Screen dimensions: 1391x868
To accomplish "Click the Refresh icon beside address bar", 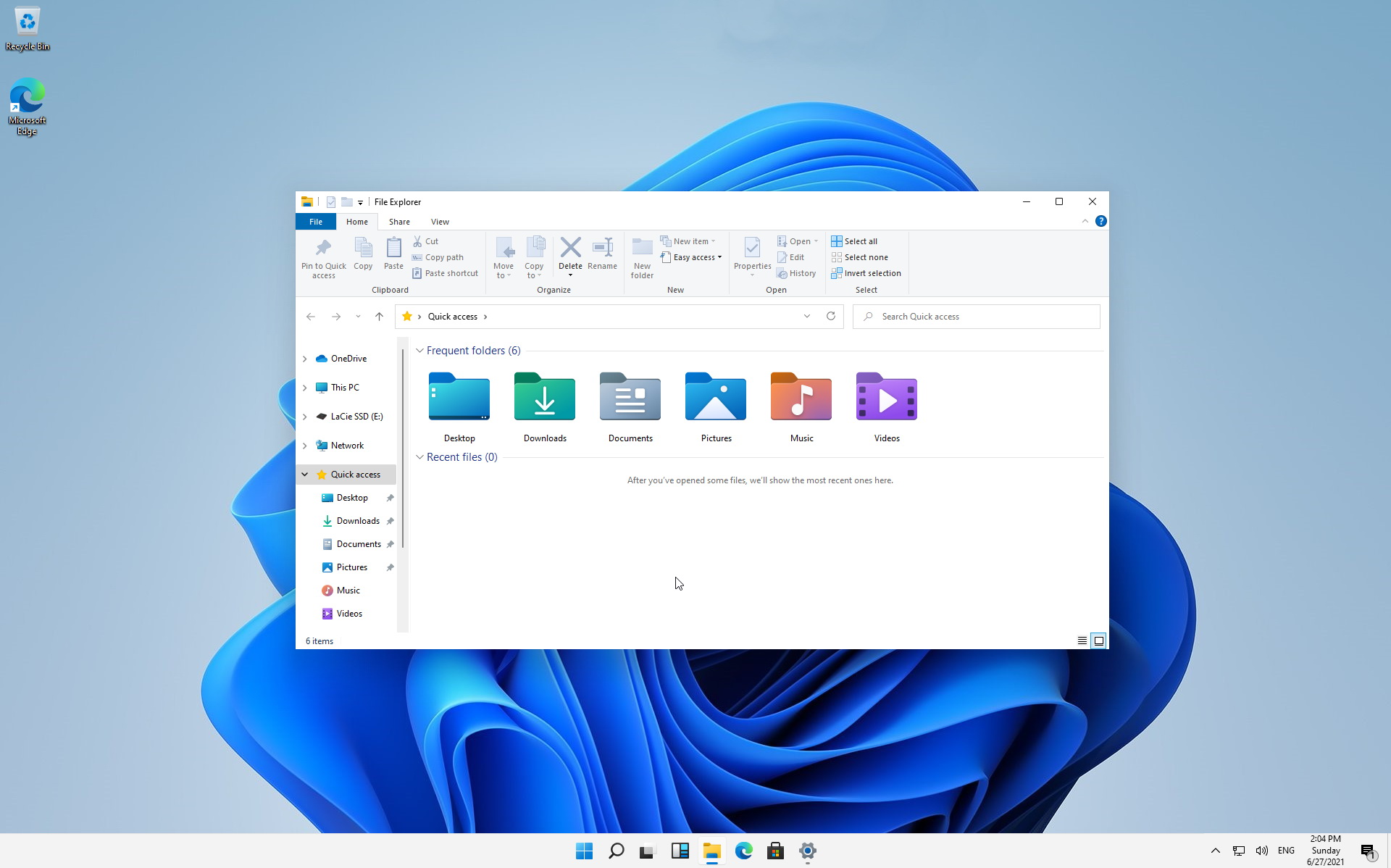I will [831, 317].
